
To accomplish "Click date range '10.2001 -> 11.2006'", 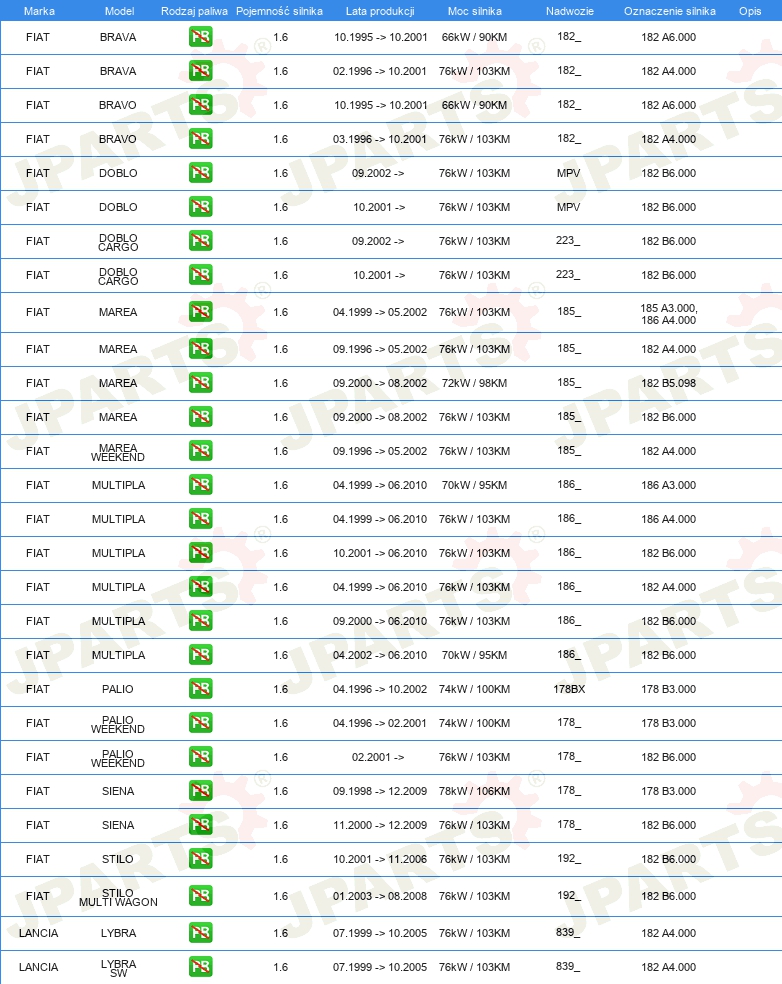I will click(x=380, y=858).
